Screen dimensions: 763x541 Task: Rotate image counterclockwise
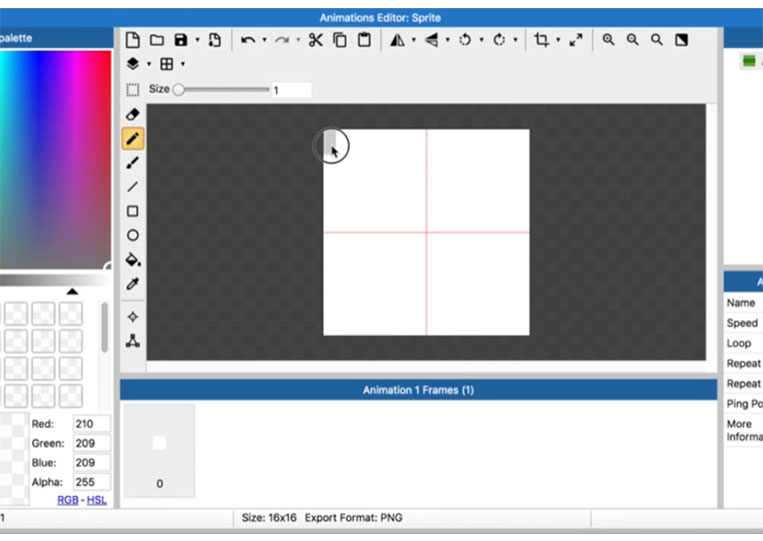tap(465, 40)
